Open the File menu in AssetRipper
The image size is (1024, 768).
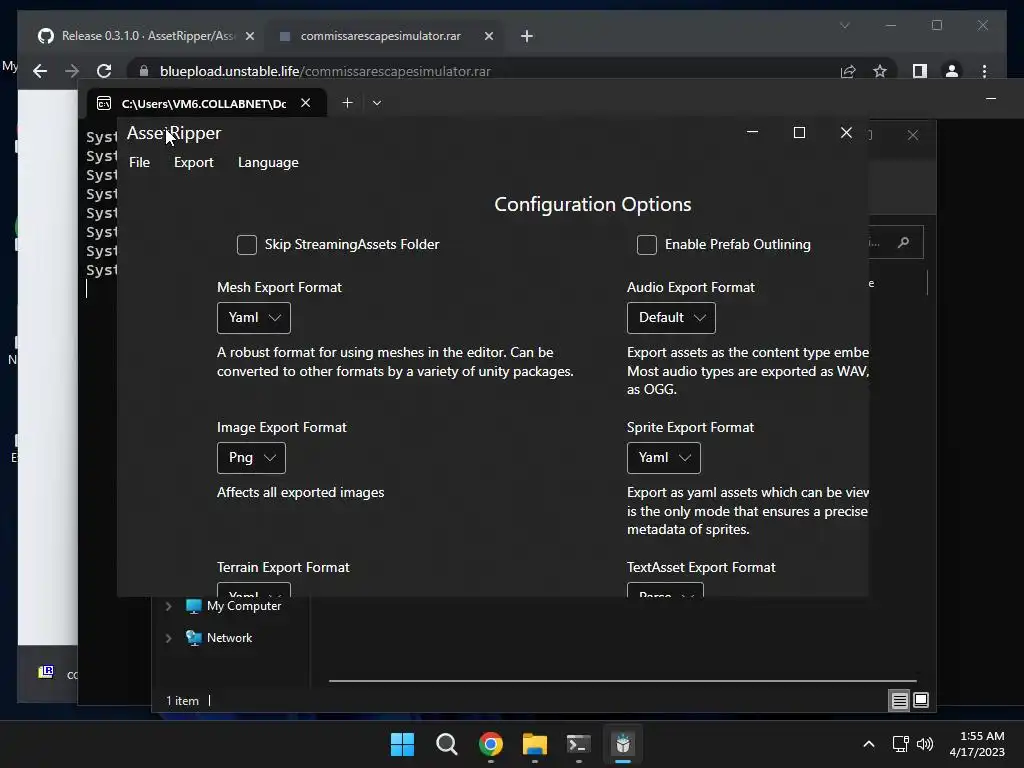139,163
